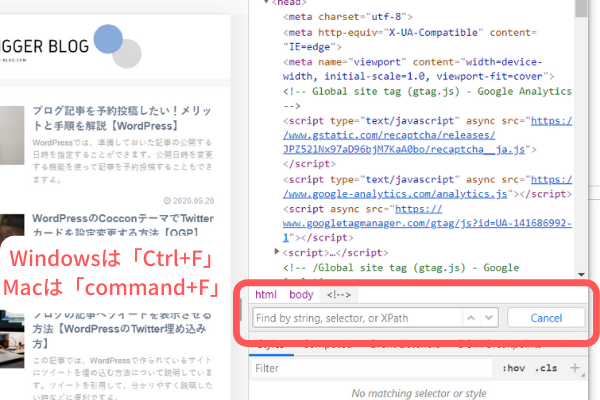The height and width of the screenshot is (400, 600).
Task: Select the meta charset="utf-8" line
Action: coord(347,17)
